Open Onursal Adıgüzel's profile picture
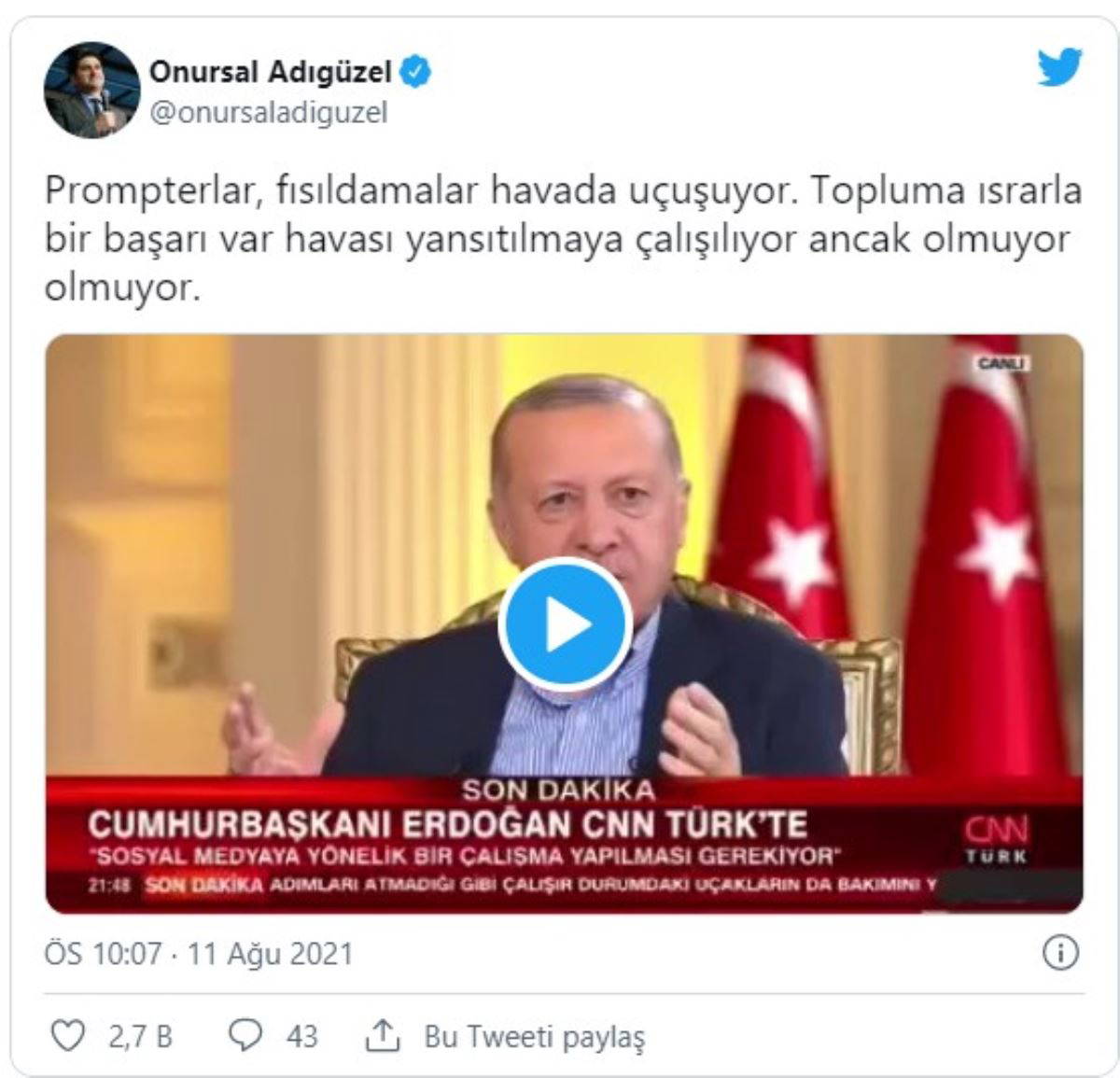Viewport: 1120px width, 1078px height. (x=91, y=90)
